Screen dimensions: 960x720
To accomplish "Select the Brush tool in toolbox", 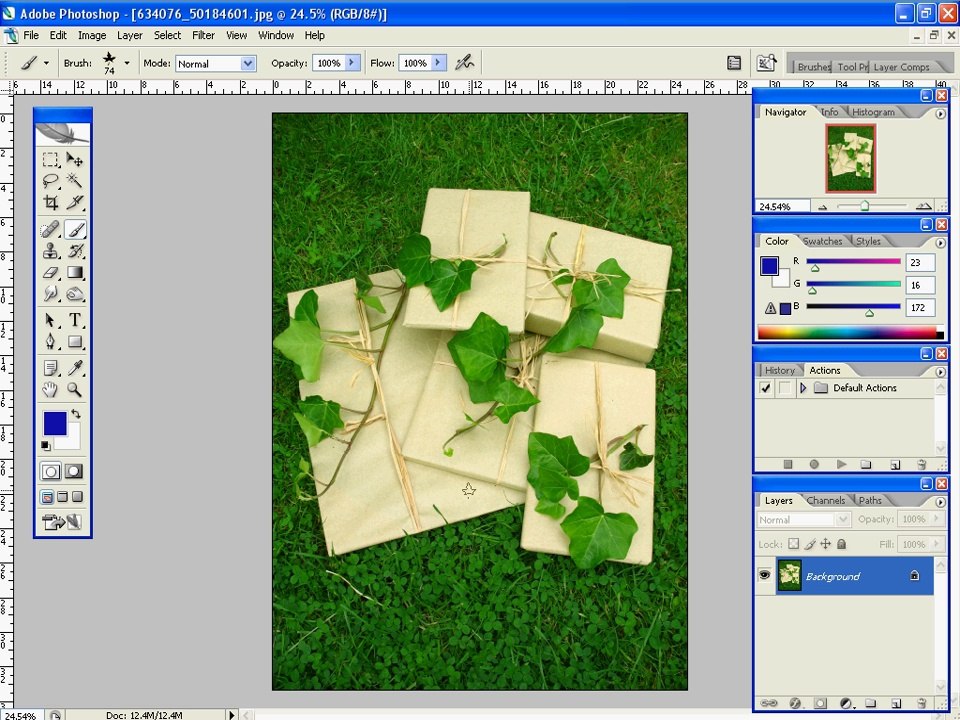I will pos(75,230).
